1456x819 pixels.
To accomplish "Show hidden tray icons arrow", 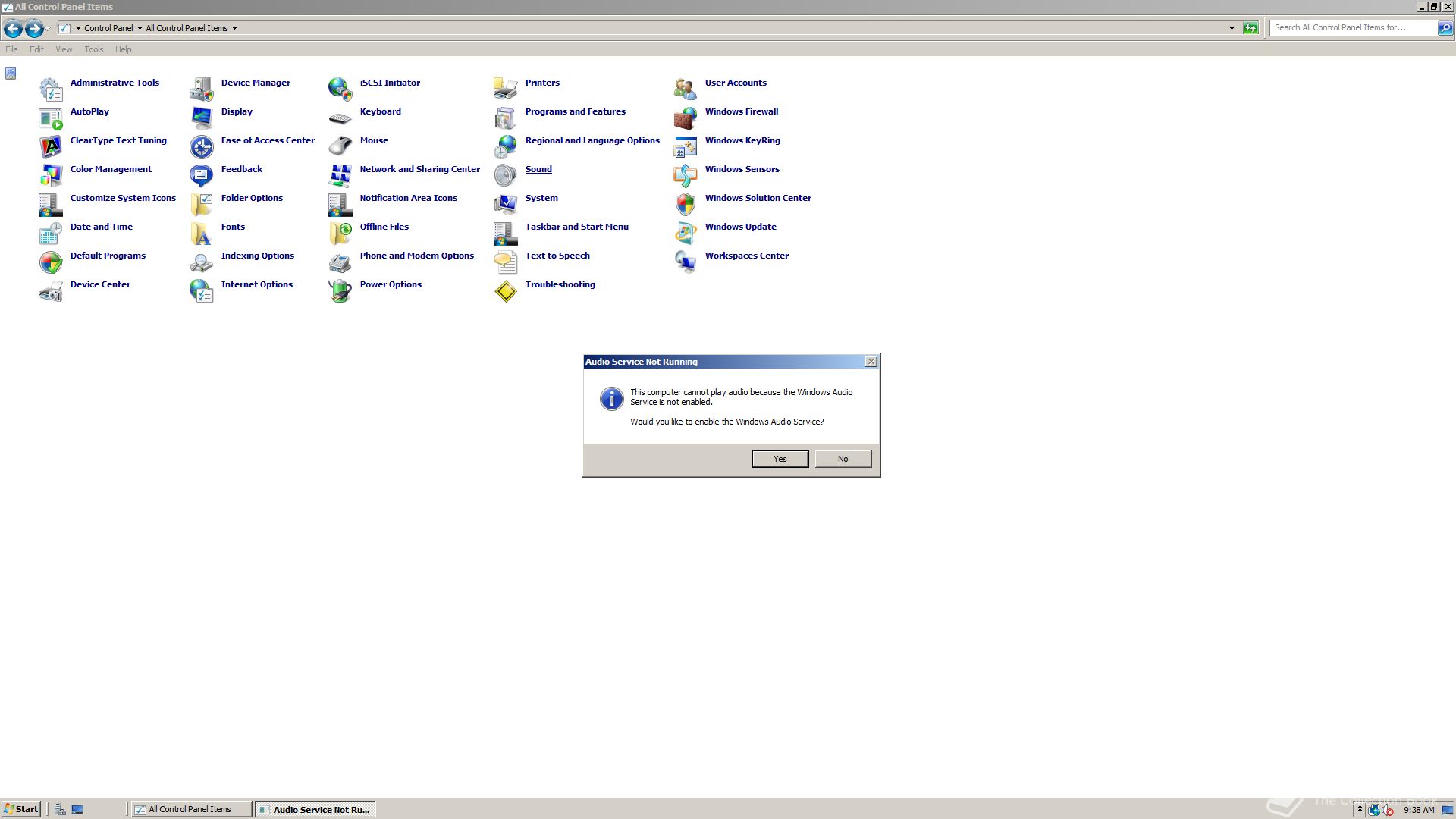I will (1360, 809).
